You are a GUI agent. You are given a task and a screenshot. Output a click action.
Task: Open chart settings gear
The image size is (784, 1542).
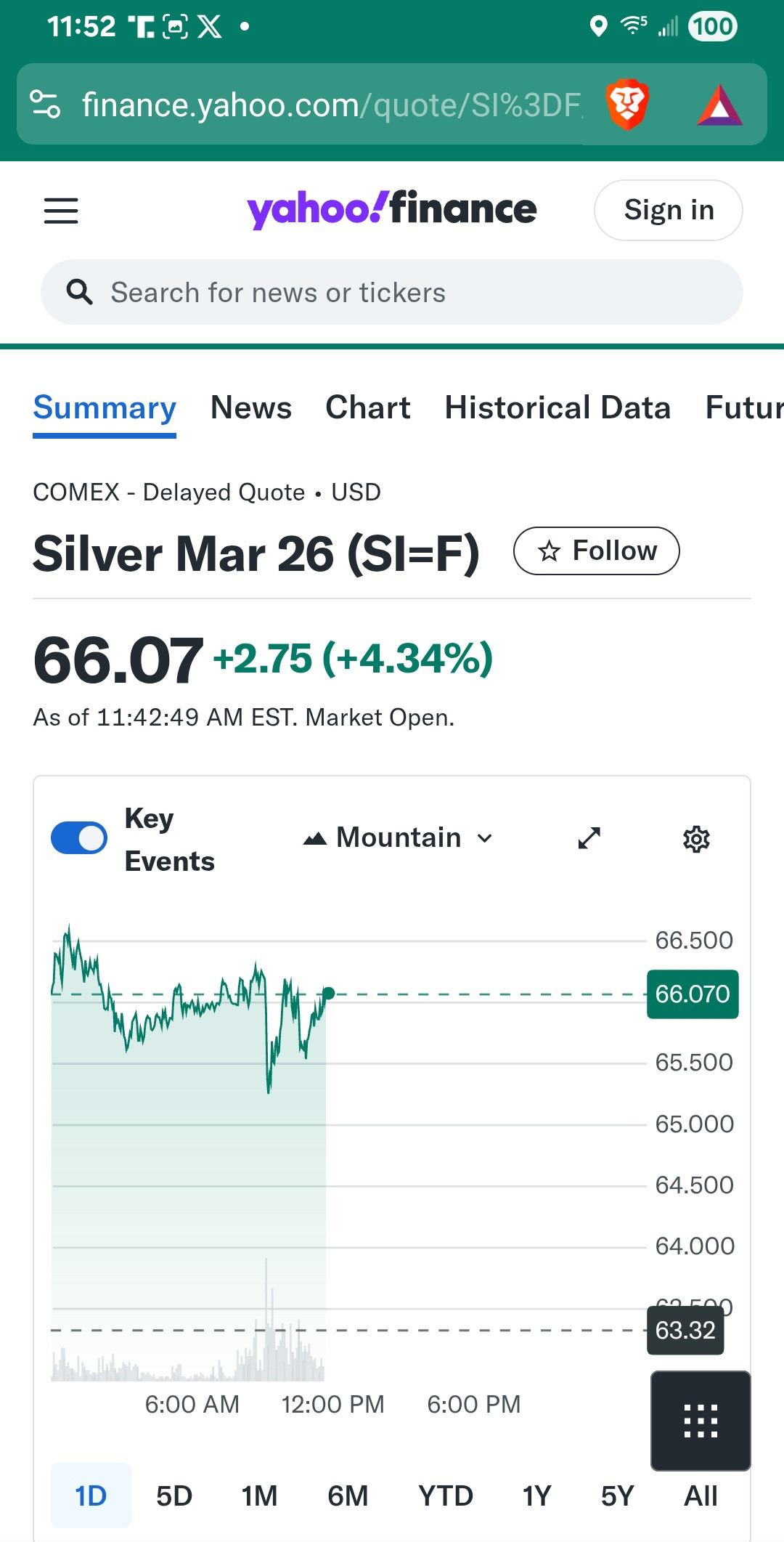(696, 839)
